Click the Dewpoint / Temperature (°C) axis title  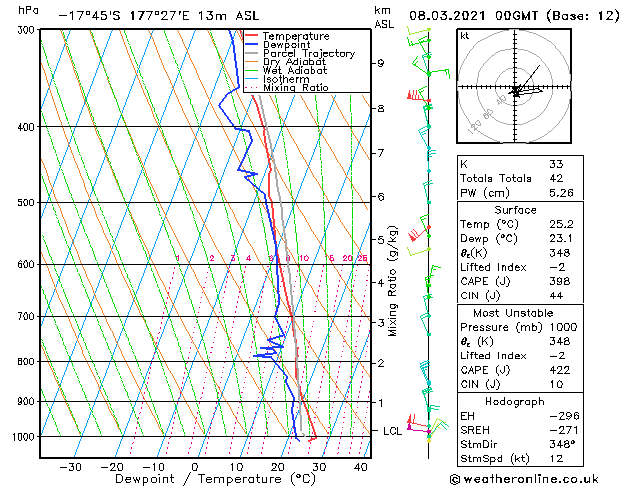[x=215, y=479]
